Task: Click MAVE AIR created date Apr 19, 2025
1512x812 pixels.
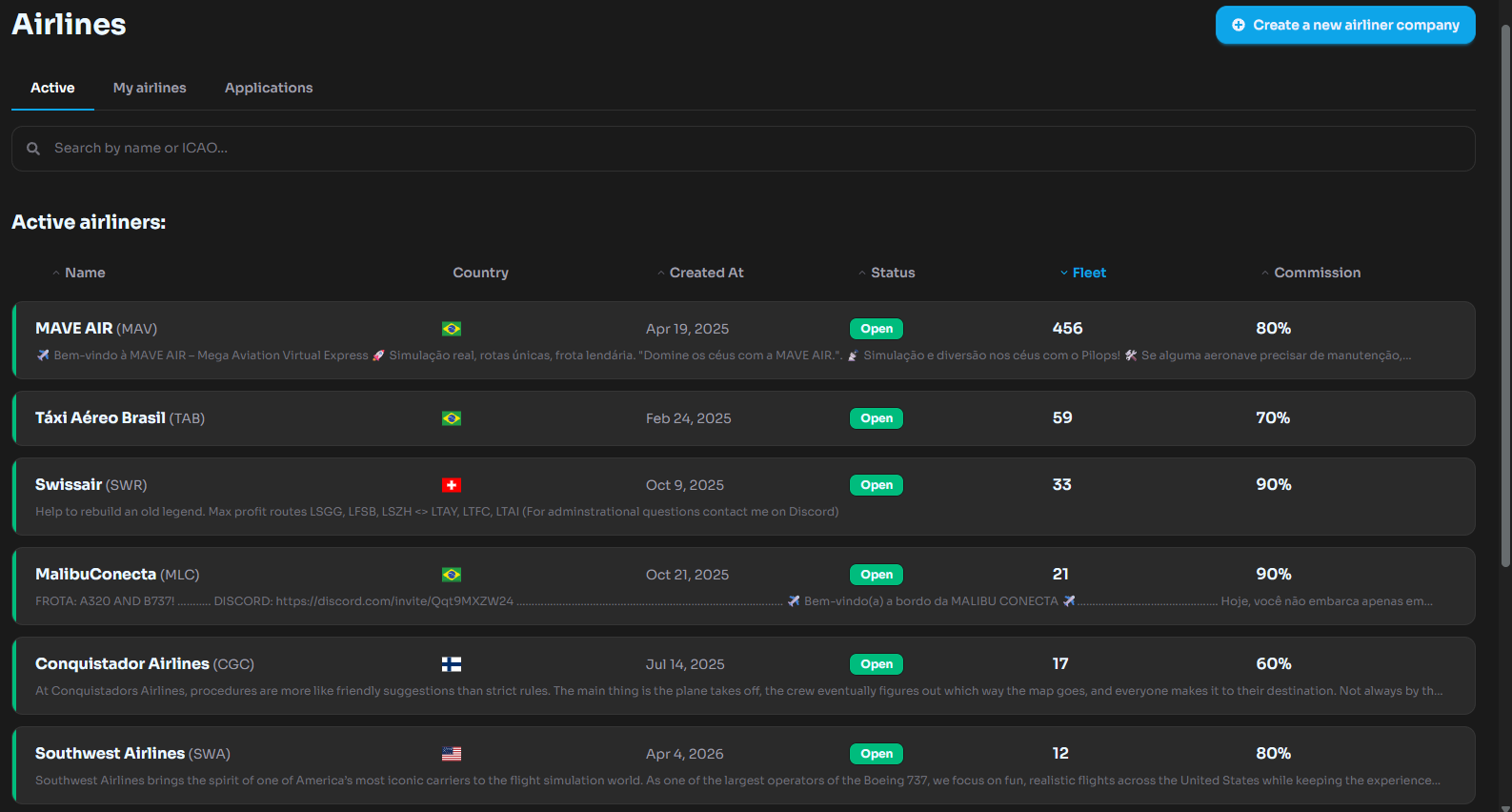Action: [687, 329]
